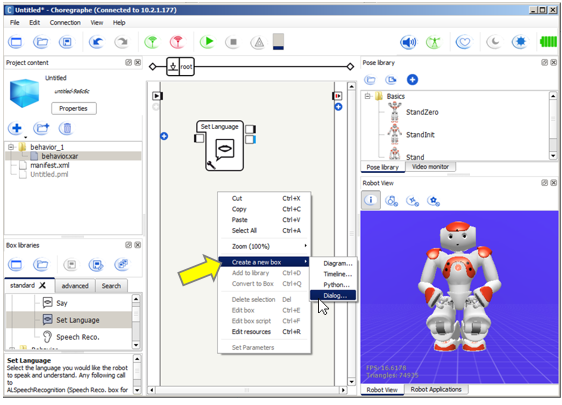The image size is (562, 405).
Task: Switch to the Robot Applications tab
Action: (x=436, y=389)
